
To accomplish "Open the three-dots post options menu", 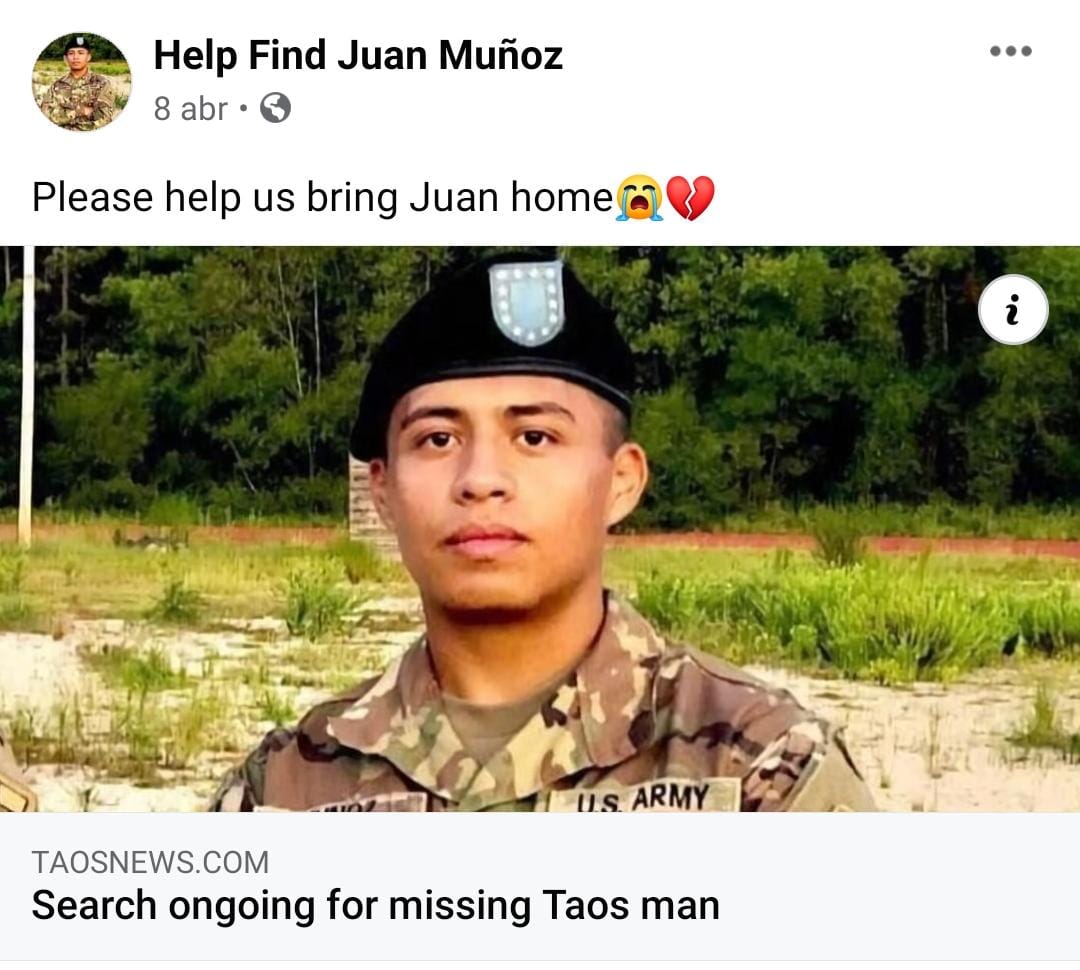I will pyautogui.click(x=1010, y=51).
